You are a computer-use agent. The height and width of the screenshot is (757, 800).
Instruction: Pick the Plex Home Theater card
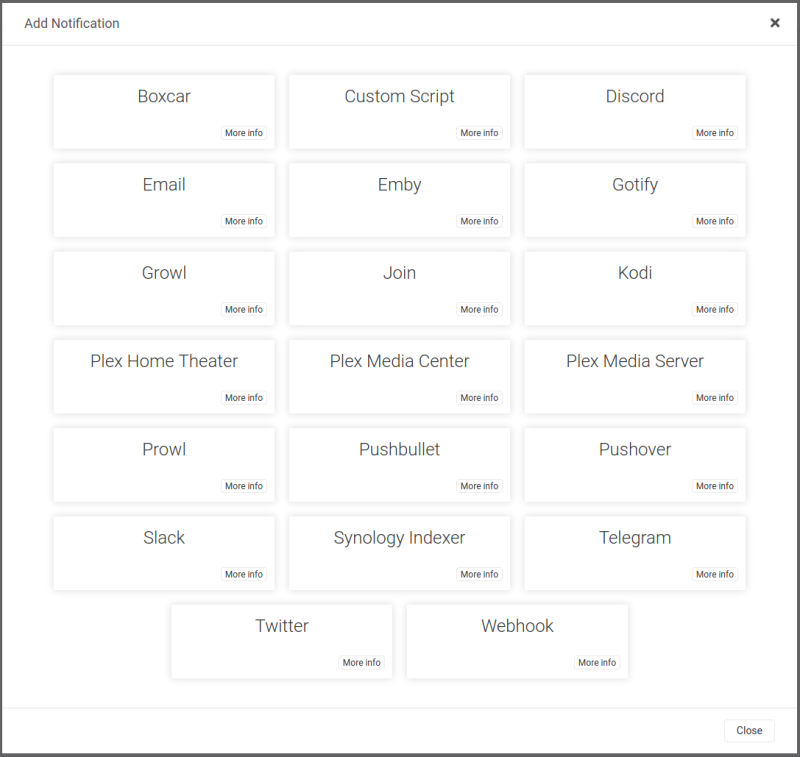pos(164,376)
